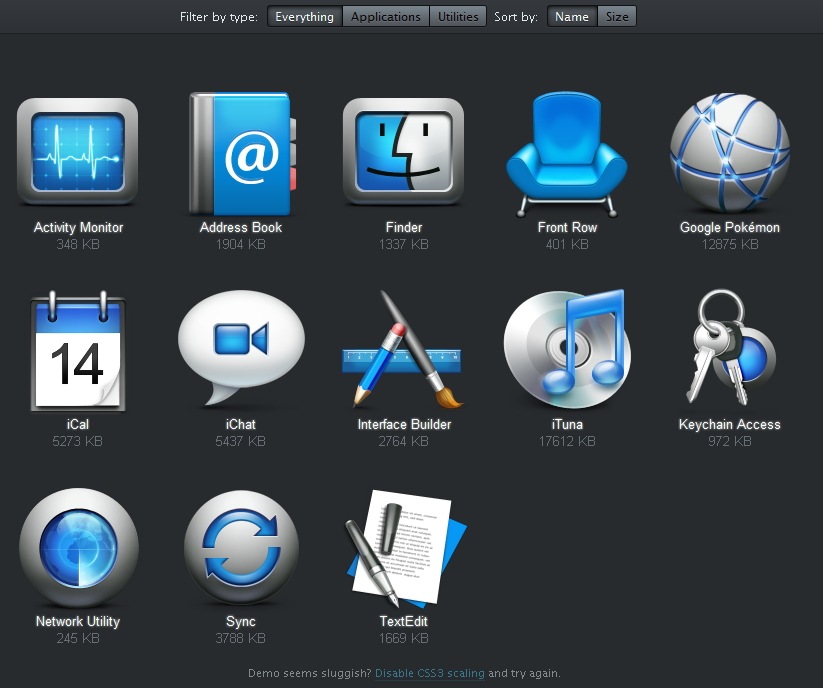Open the Network Utility radar icon
823x688 pixels.
[79, 547]
